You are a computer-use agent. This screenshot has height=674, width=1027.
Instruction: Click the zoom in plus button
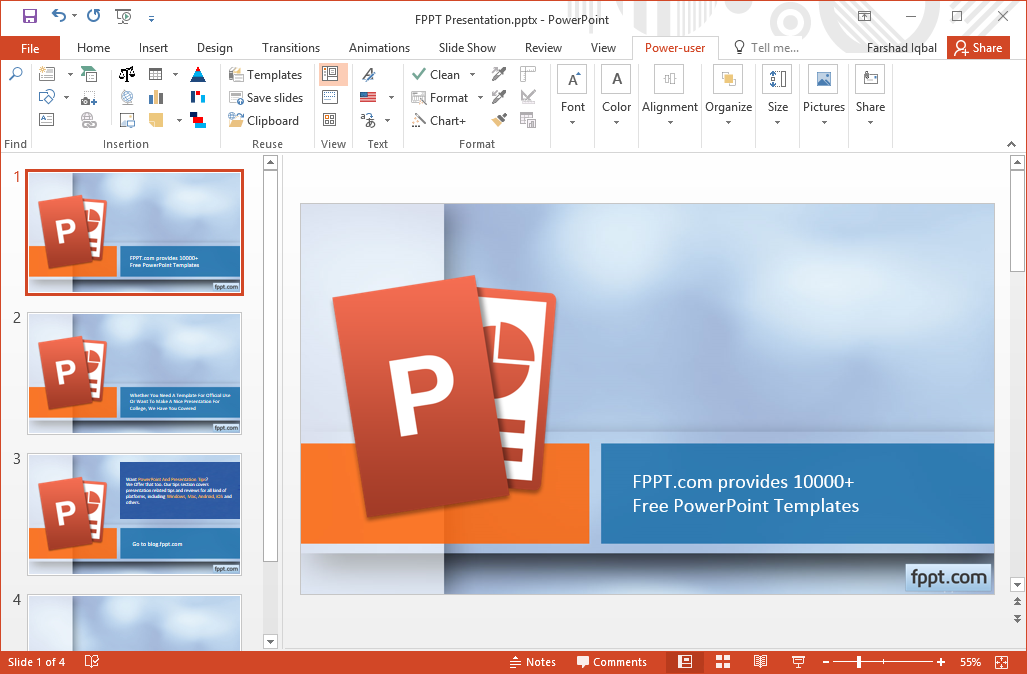[x=941, y=662]
